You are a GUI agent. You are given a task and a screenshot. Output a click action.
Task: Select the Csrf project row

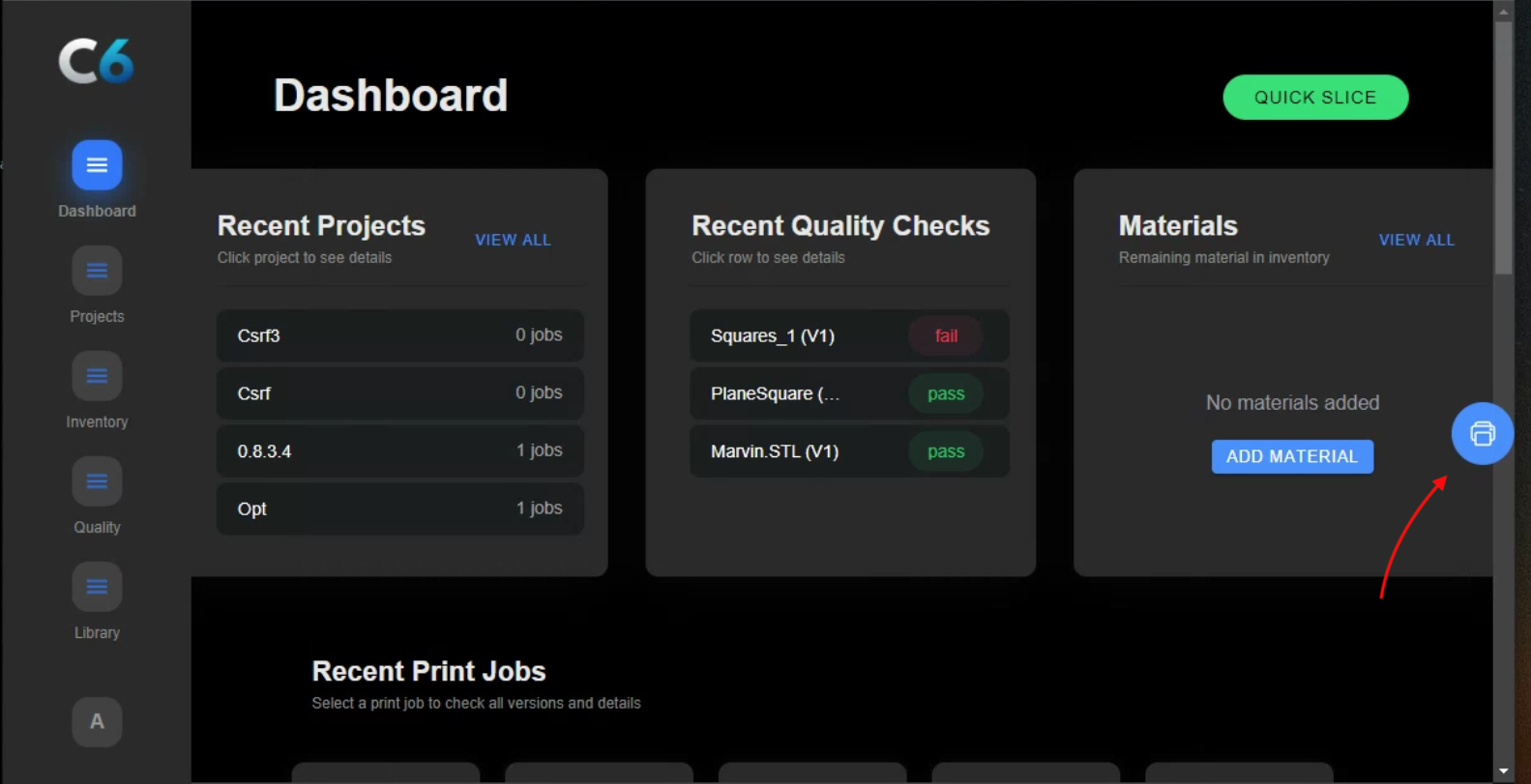[x=399, y=393]
